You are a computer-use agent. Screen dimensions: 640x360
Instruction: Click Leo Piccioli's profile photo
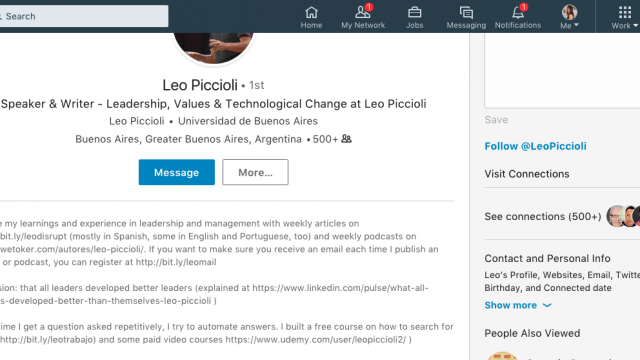click(213, 48)
